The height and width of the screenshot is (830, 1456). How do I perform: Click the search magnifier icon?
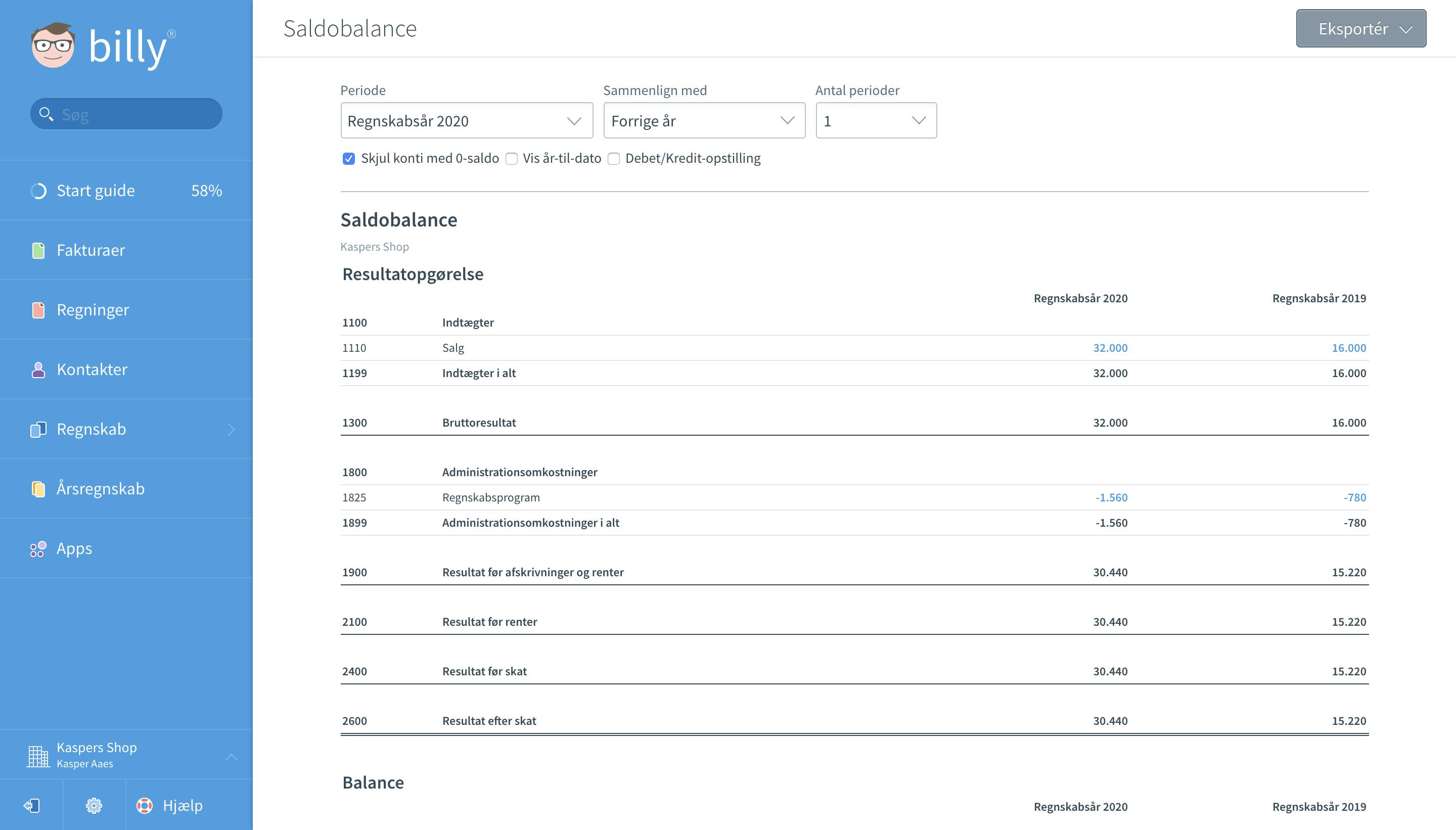[x=45, y=114]
